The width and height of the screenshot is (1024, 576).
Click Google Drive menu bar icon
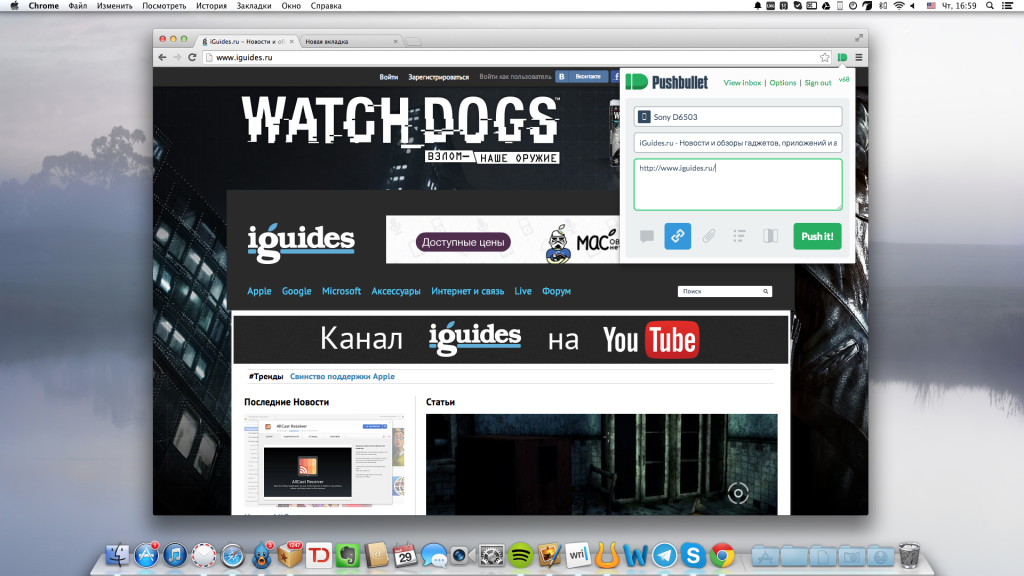(x=825, y=6)
